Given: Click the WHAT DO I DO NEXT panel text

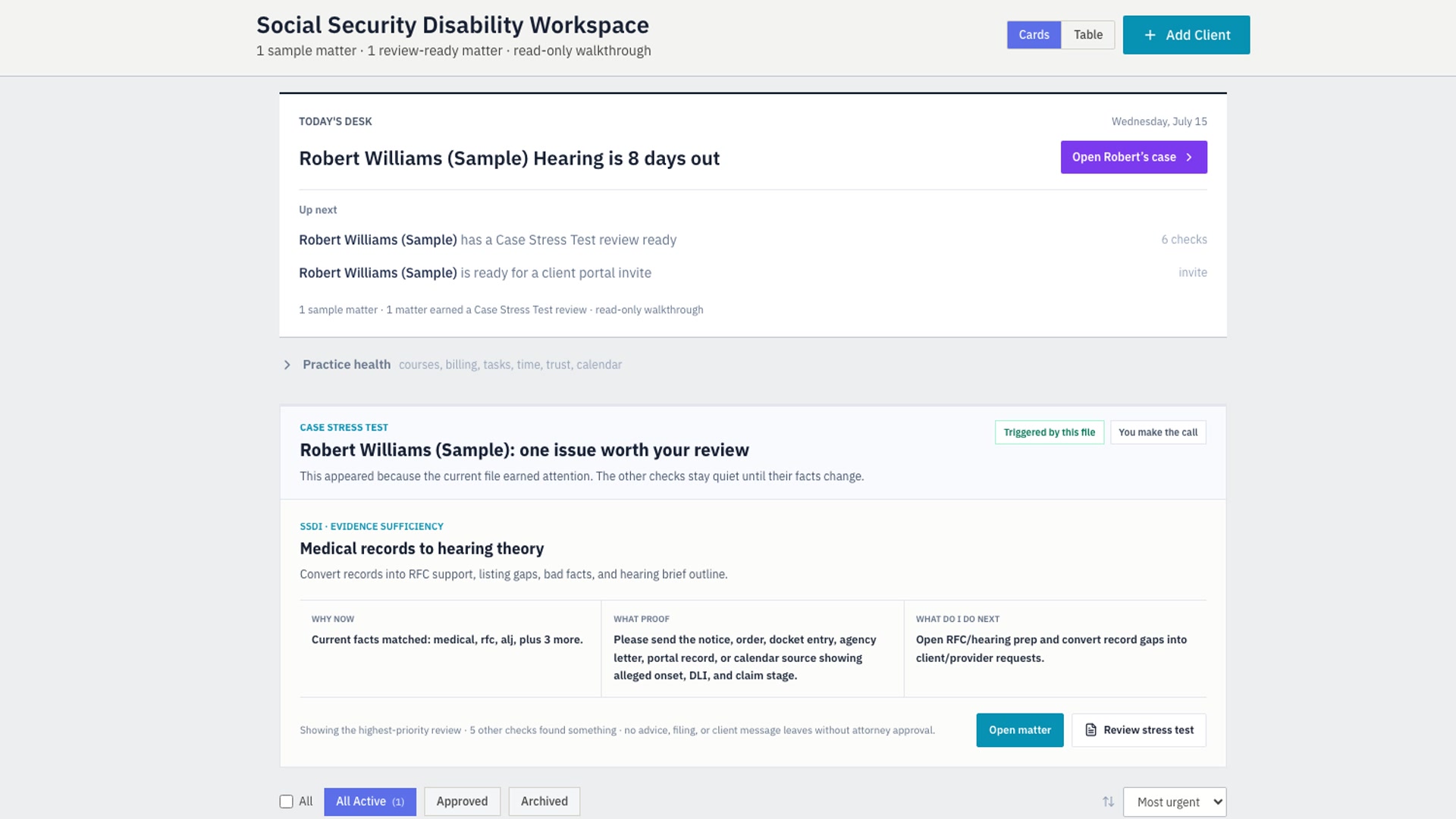Looking at the screenshot, I should point(1051,648).
